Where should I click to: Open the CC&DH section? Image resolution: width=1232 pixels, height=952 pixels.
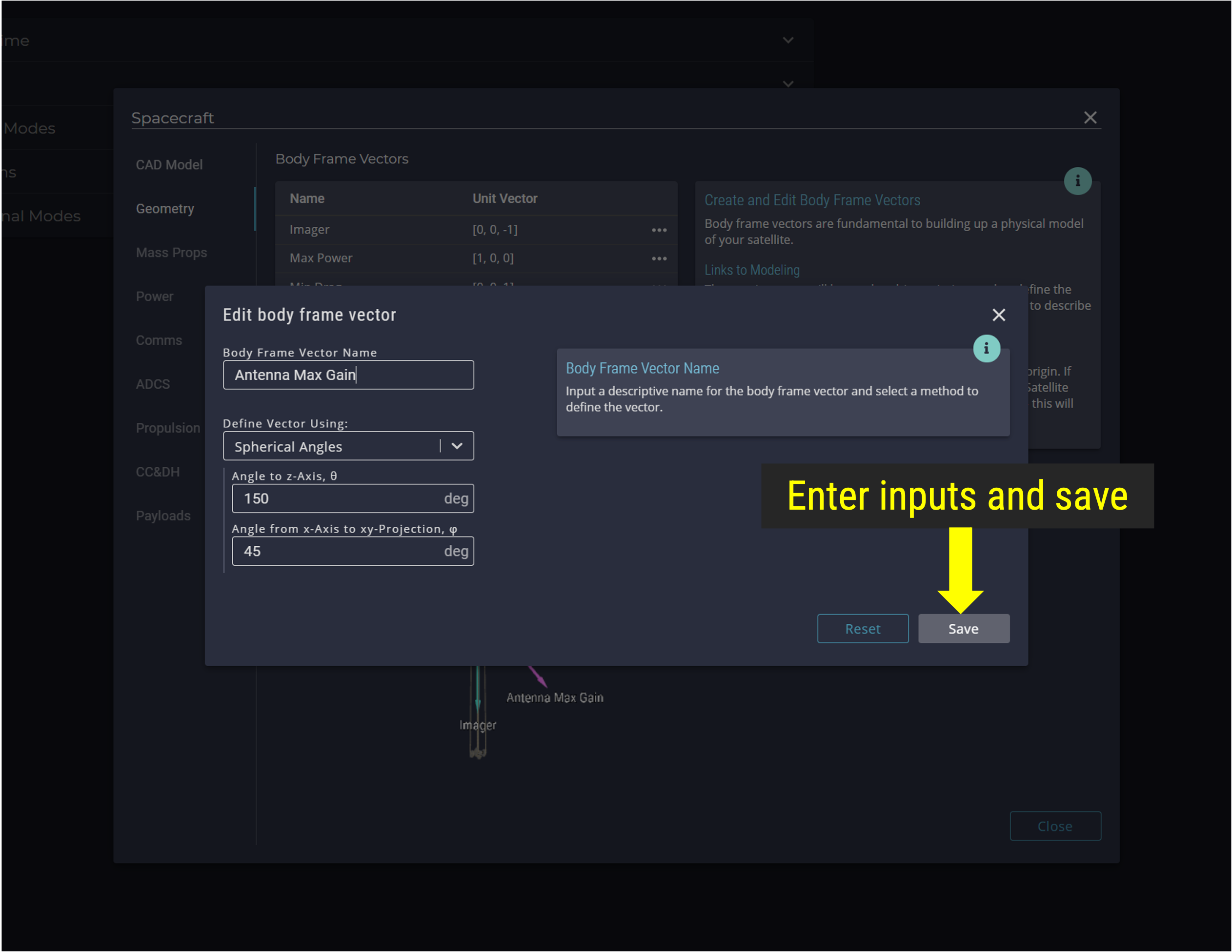[158, 472]
